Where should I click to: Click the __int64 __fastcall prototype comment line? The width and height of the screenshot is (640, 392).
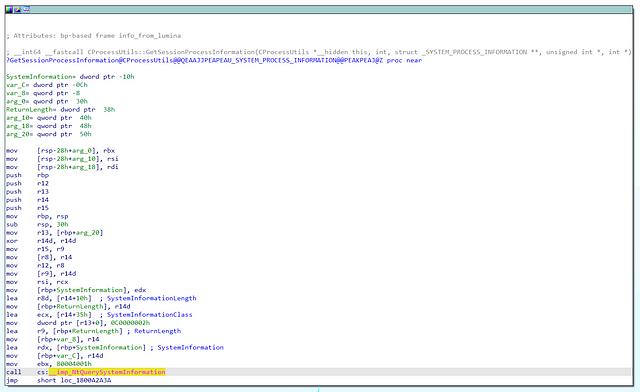(x=319, y=52)
